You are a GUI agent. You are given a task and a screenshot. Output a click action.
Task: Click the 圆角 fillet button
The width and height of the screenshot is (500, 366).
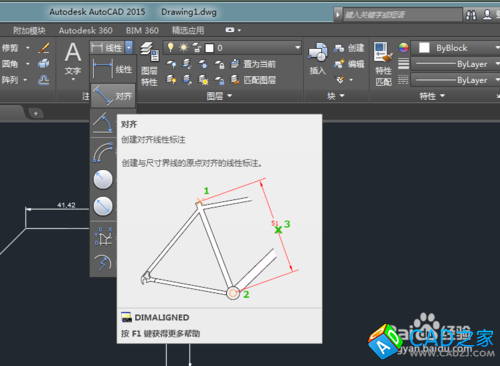click(10, 63)
